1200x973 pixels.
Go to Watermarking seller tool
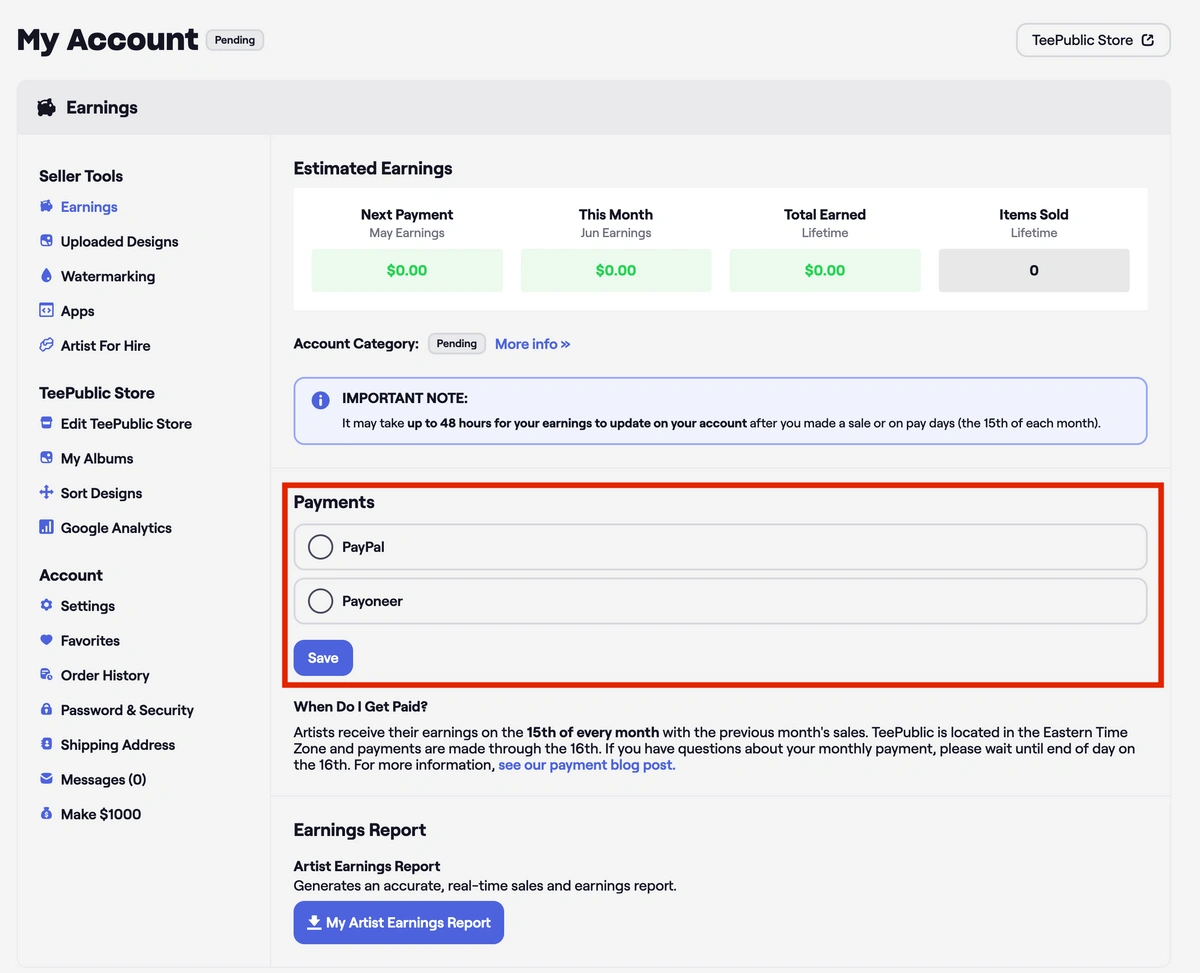pos(108,276)
